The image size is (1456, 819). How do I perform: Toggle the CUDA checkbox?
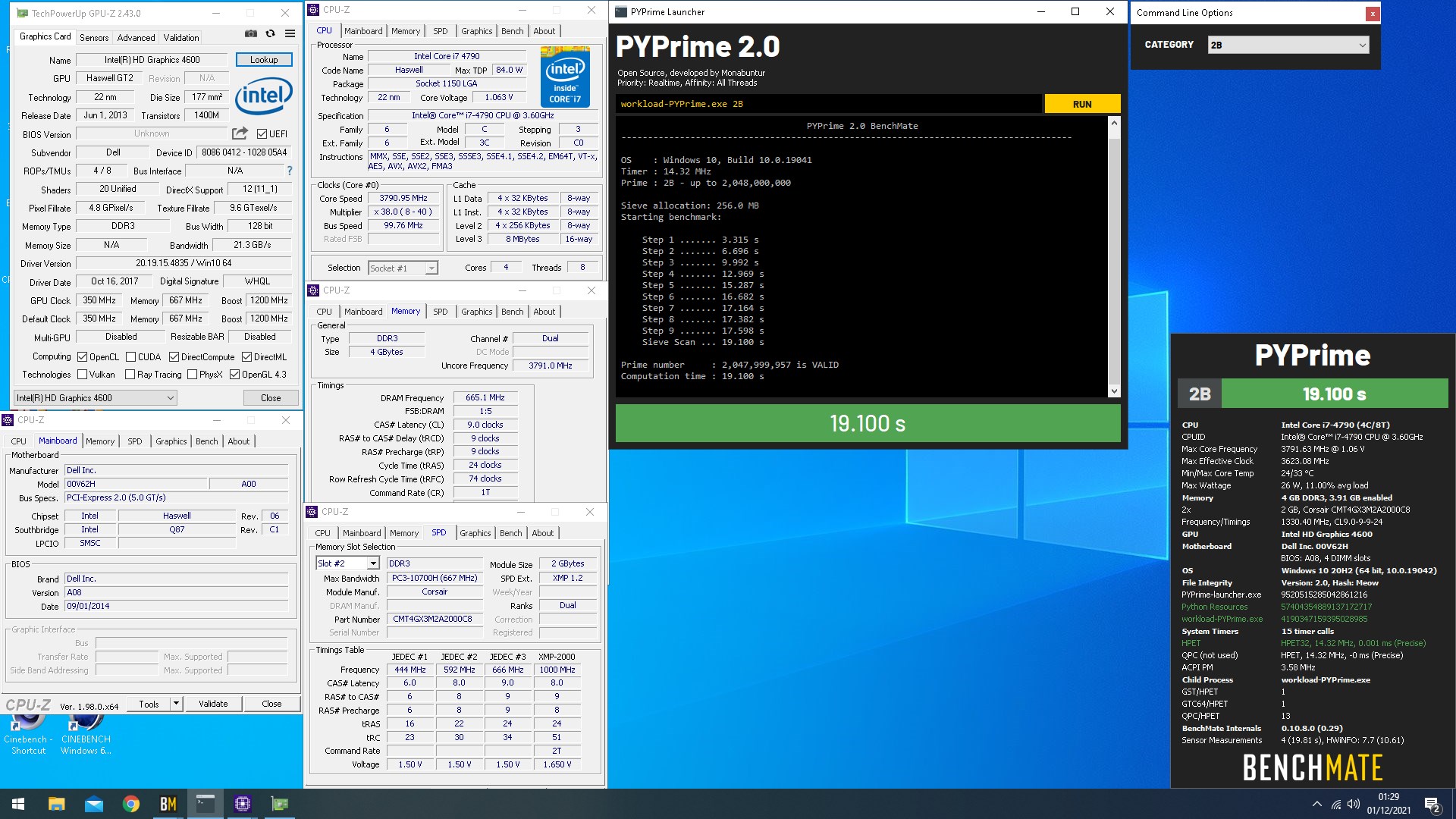coord(130,356)
